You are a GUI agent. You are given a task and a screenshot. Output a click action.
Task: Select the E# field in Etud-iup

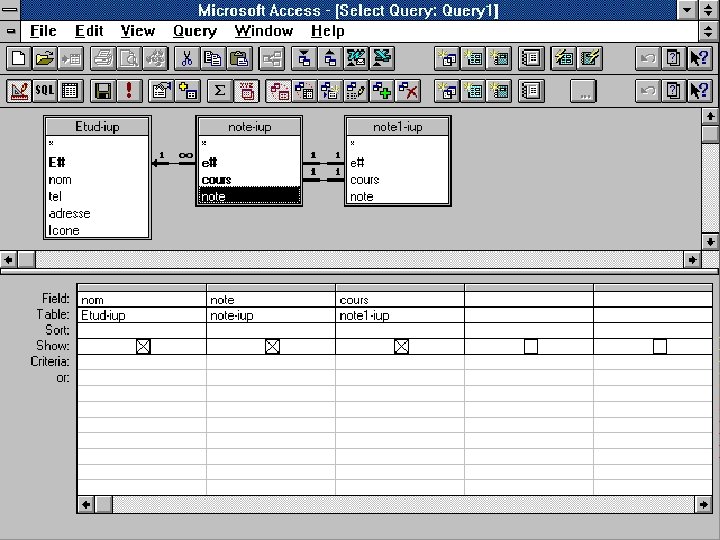click(x=97, y=162)
